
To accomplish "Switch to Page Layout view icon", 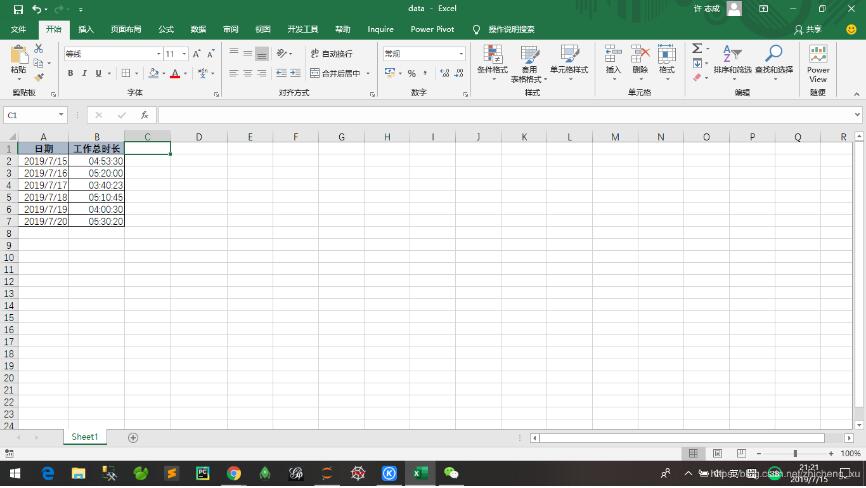I will [x=717, y=453].
